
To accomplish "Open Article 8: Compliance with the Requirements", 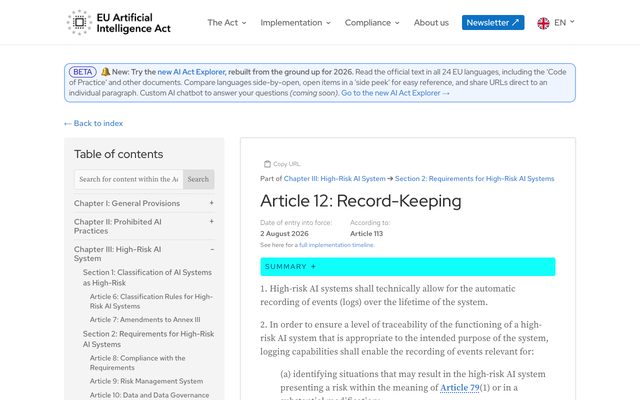I will [138, 363].
